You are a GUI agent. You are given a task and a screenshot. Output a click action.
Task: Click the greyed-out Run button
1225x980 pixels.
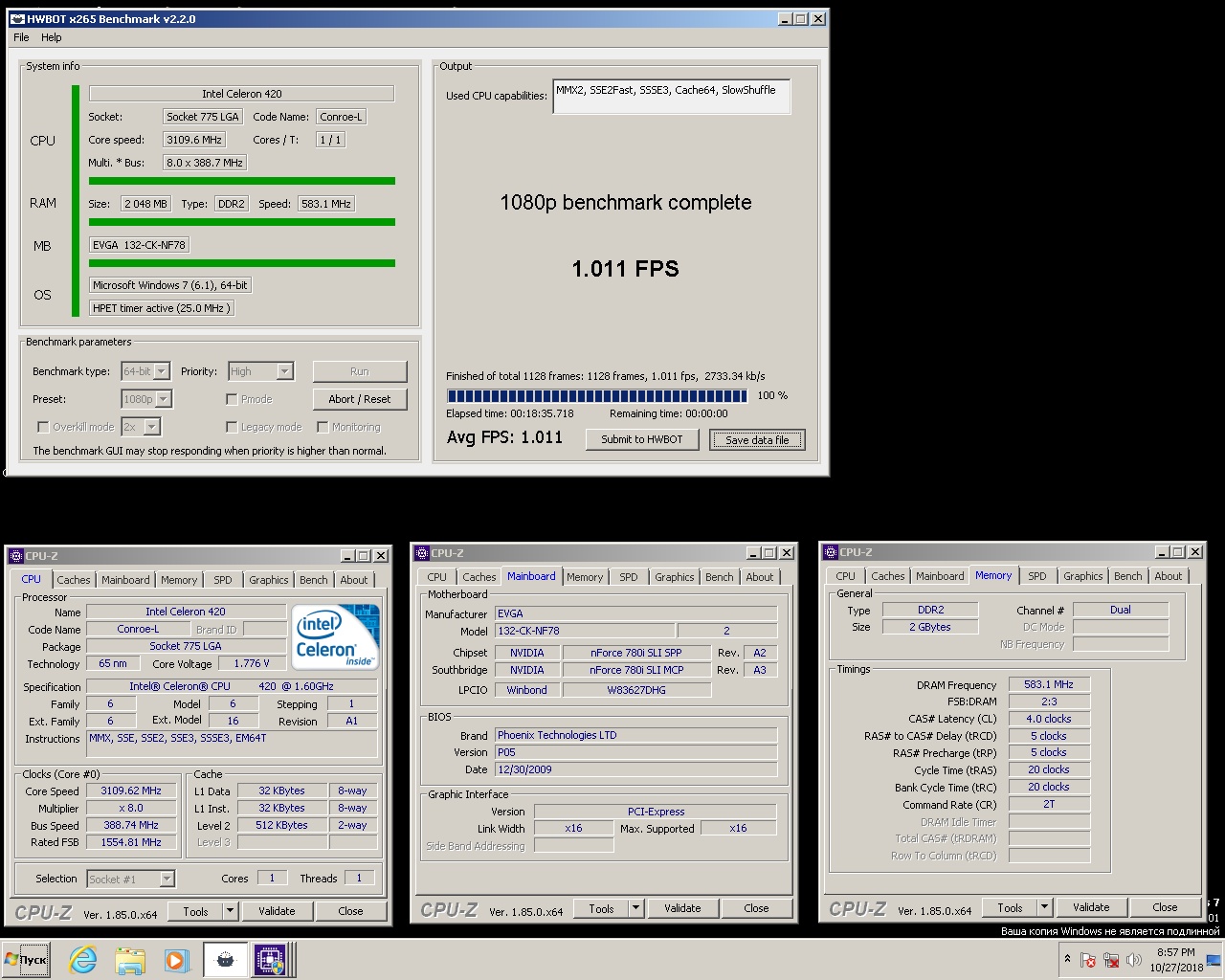(360, 371)
